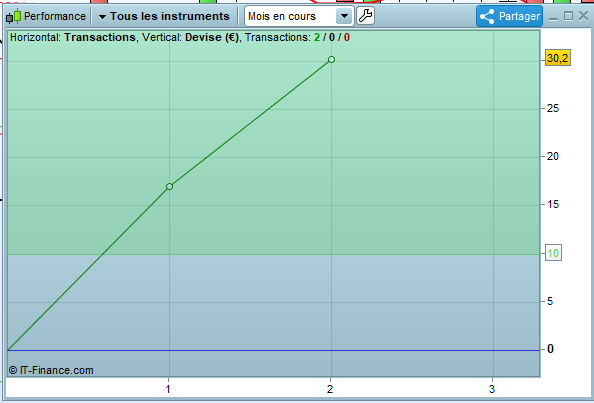Click the Performance candlestick icon

click(14, 16)
